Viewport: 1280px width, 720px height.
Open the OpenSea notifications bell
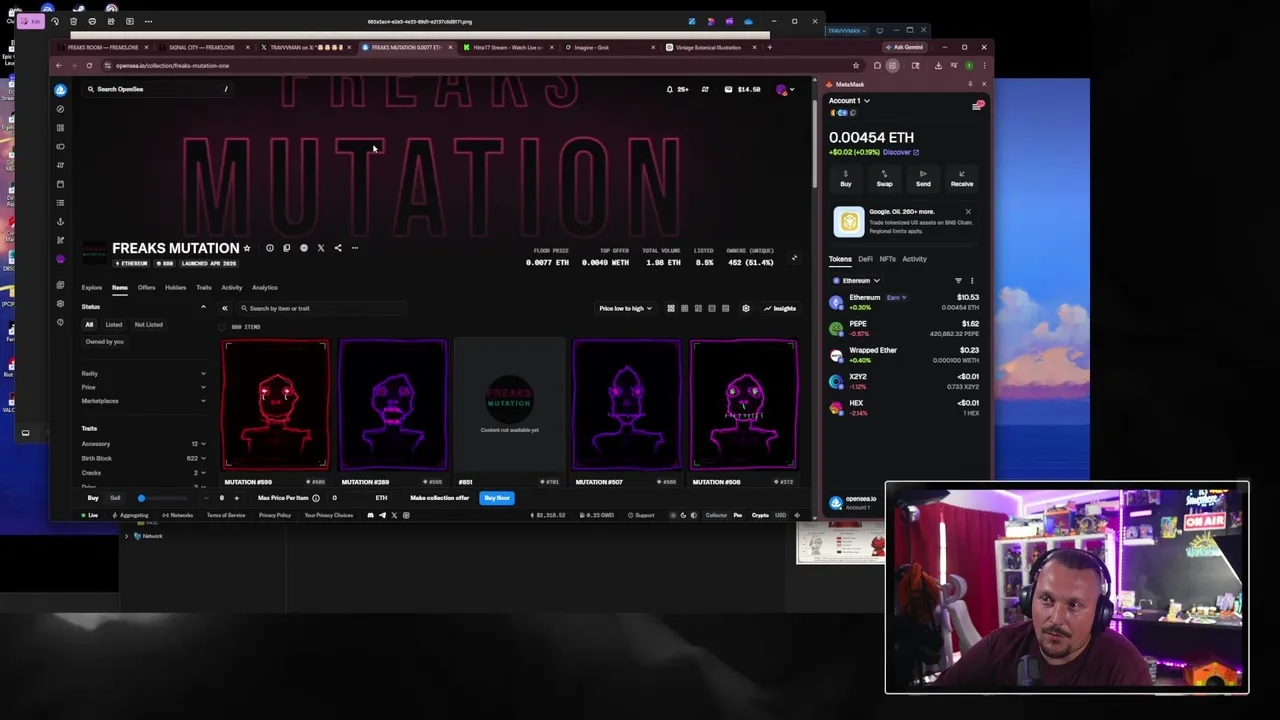coord(670,89)
